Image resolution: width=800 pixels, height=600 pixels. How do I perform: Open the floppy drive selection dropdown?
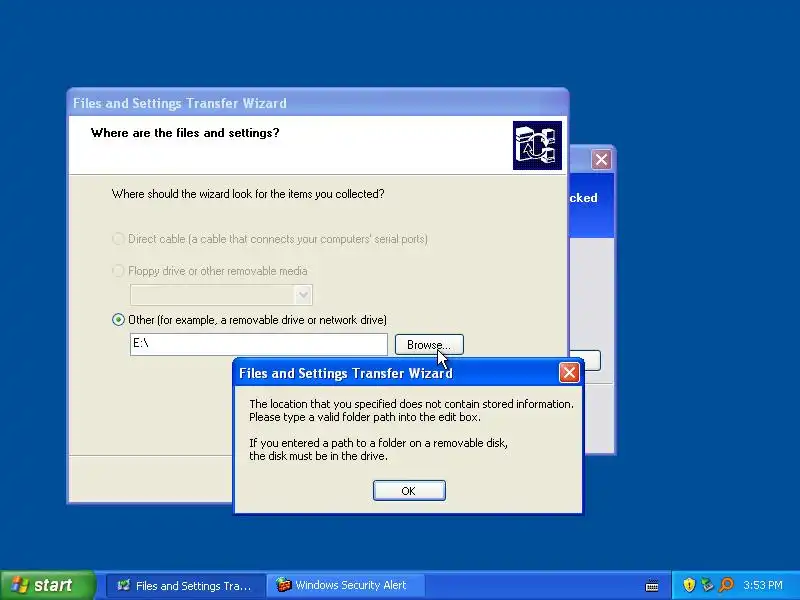pos(303,295)
